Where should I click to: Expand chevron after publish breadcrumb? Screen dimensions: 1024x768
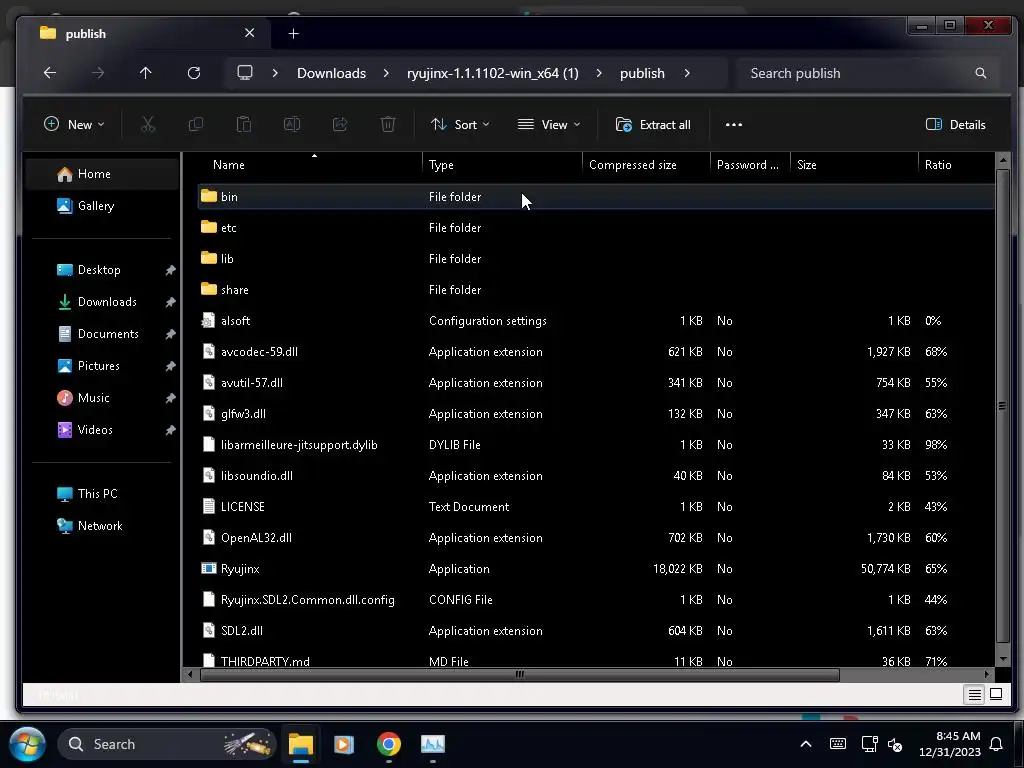tap(686, 73)
